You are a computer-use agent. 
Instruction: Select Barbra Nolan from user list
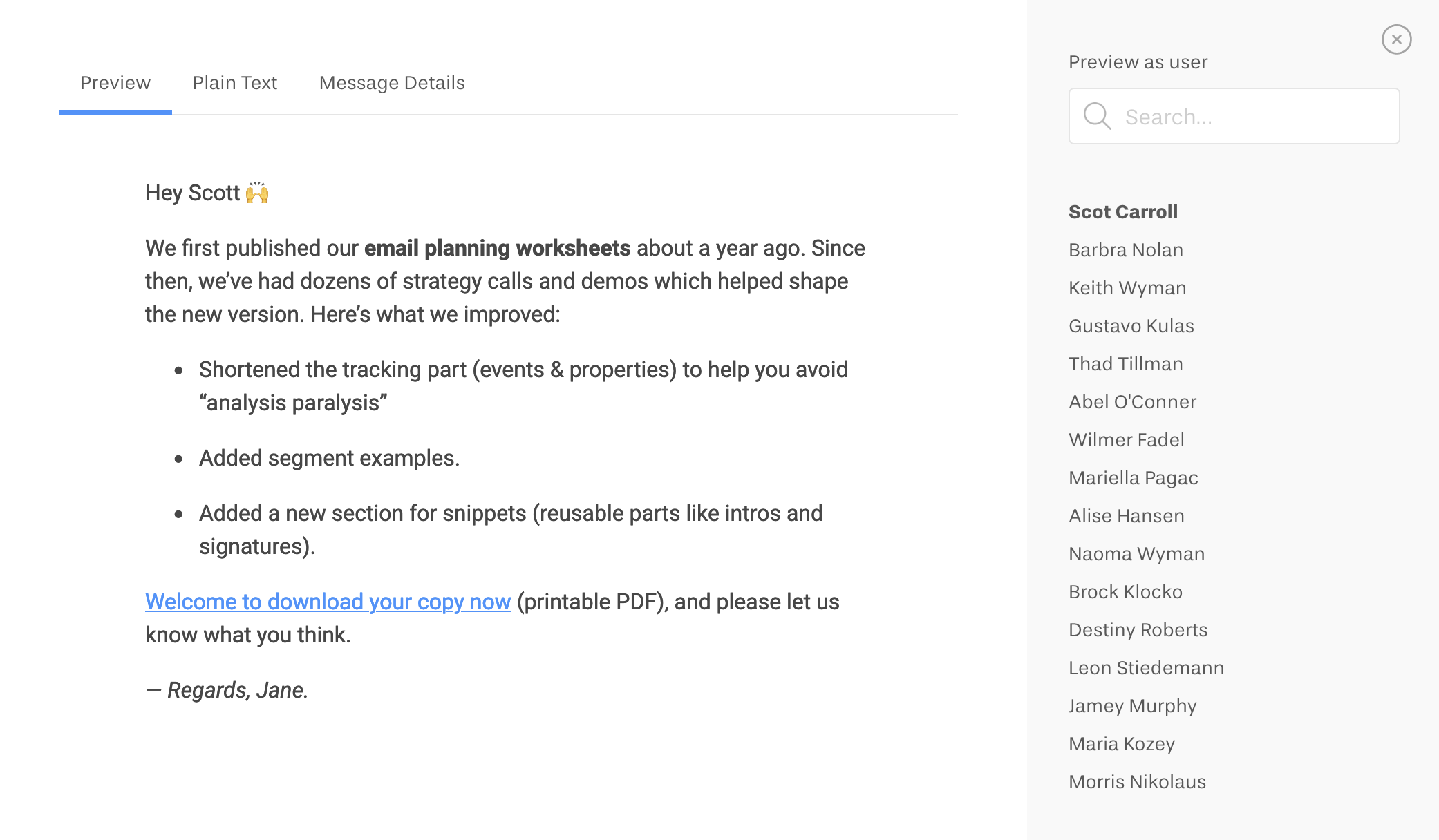pos(1126,250)
